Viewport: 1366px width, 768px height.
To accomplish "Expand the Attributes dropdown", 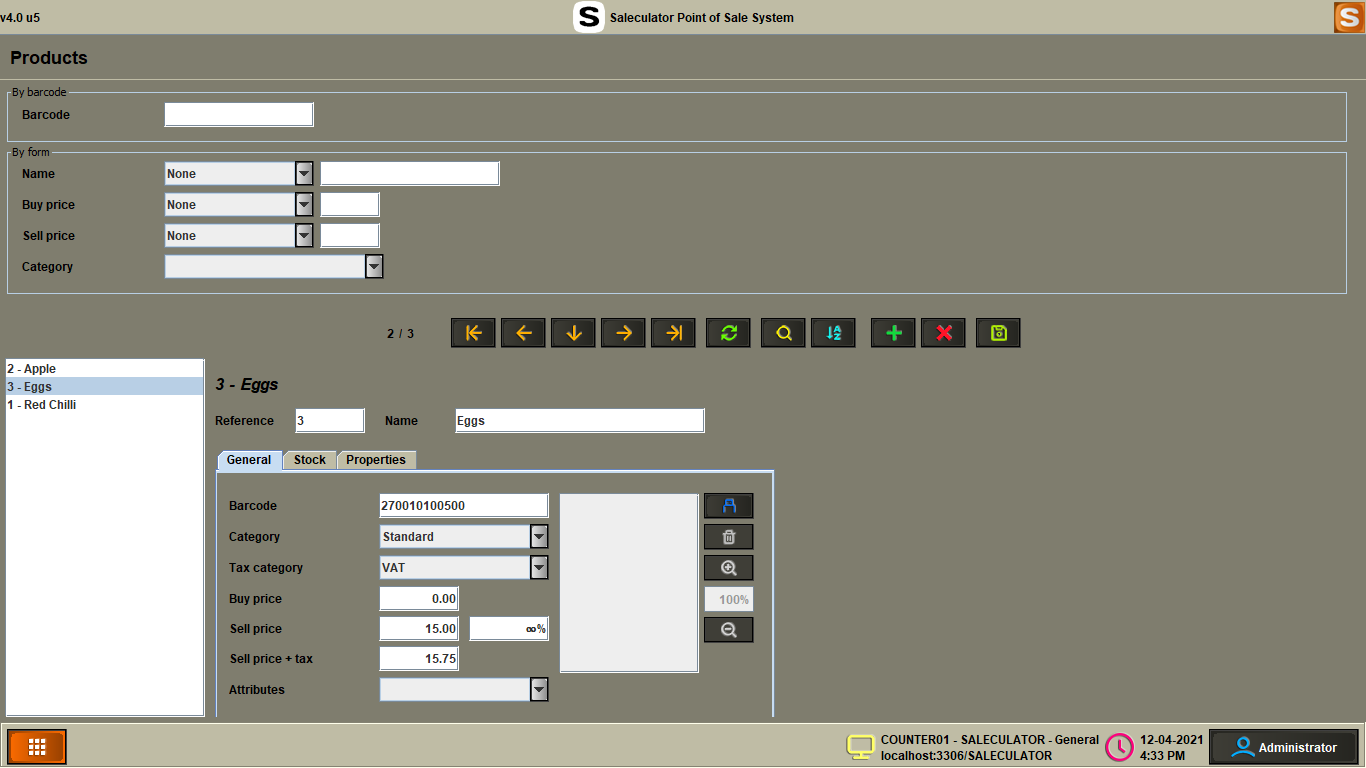I will [x=539, y=690].
